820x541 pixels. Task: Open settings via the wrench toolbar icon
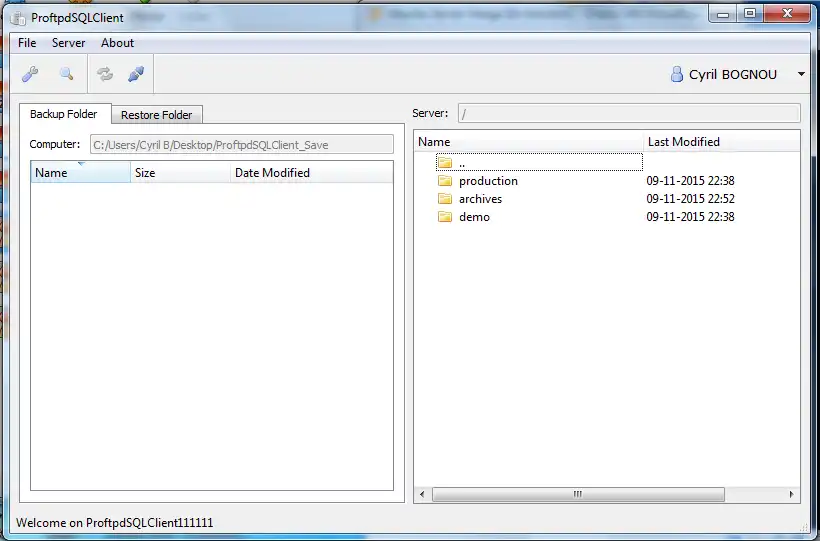(30, 74)
